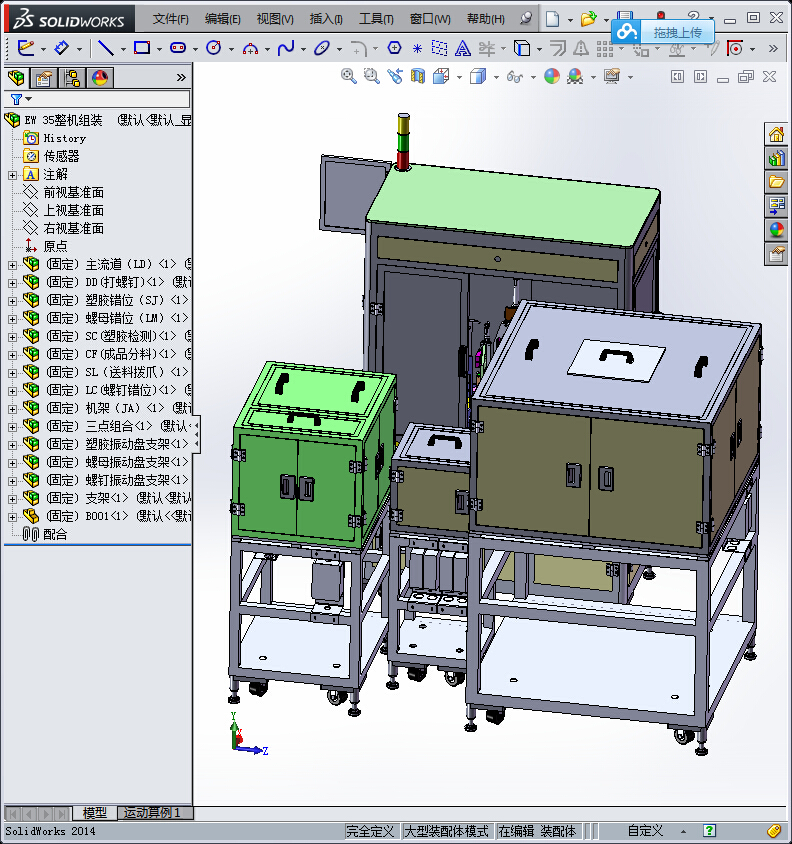Click the Smart Dimension tool
The image size is (792, 844).
click(62, 48)
